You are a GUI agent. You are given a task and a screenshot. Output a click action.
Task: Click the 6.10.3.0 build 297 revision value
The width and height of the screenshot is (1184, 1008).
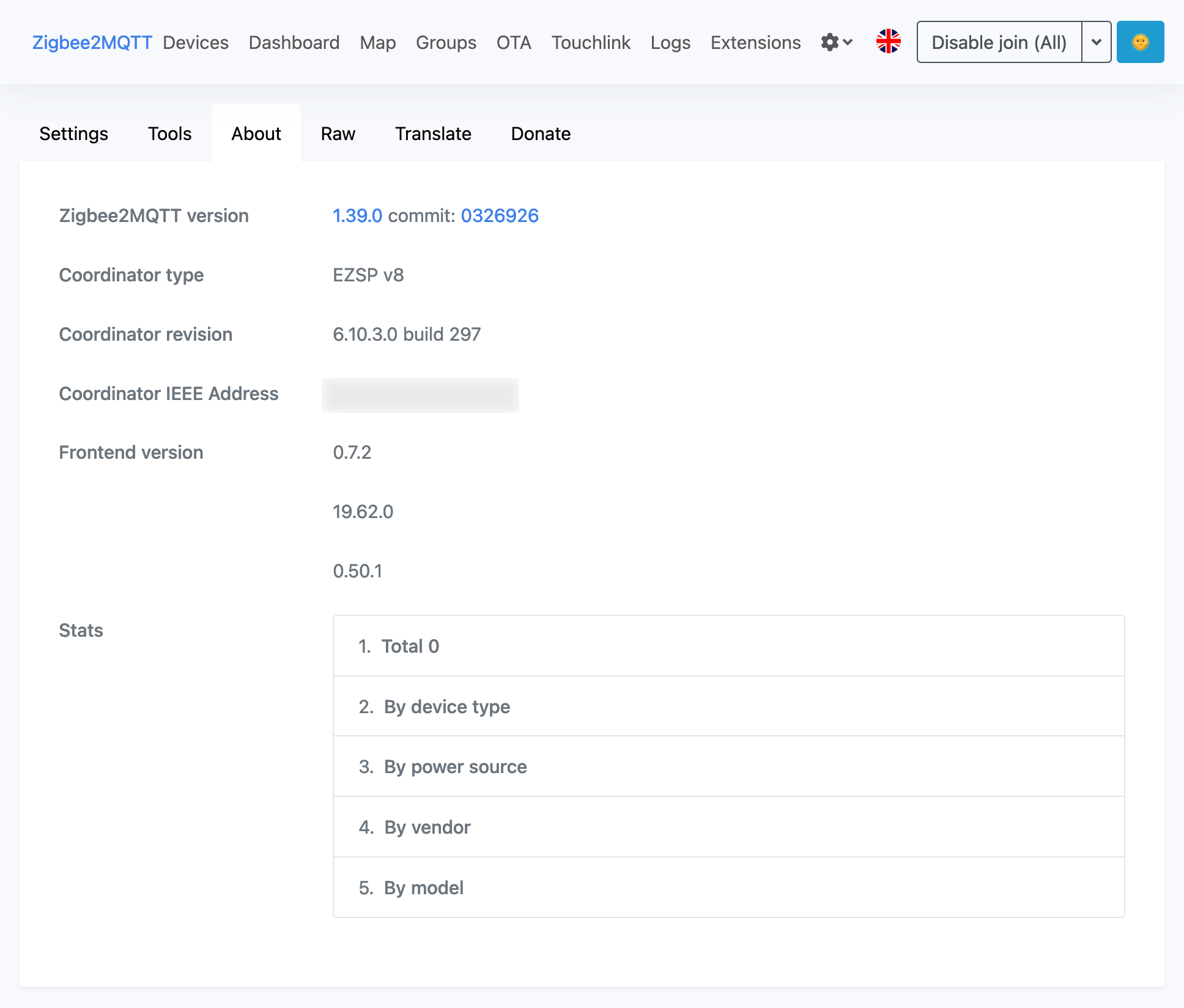(407, 334)
